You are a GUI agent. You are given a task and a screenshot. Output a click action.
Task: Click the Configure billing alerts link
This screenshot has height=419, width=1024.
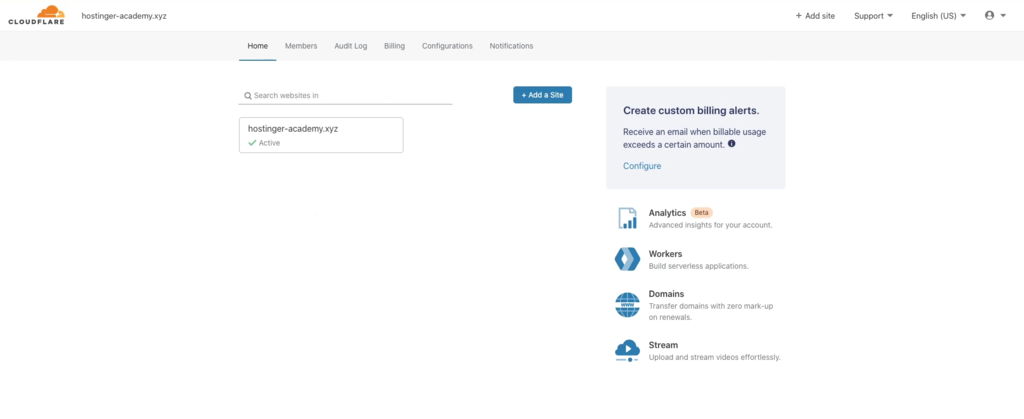point(642,166)
